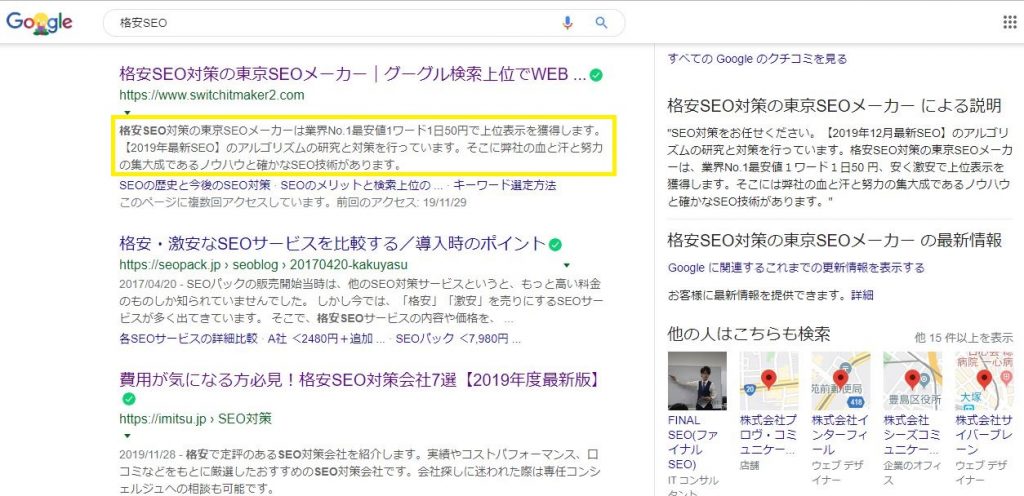This screenshot has height=496, width=1024.
Task: Click green checkmark beside switchitmaker2 result title
Action: [x=596, y=75]
